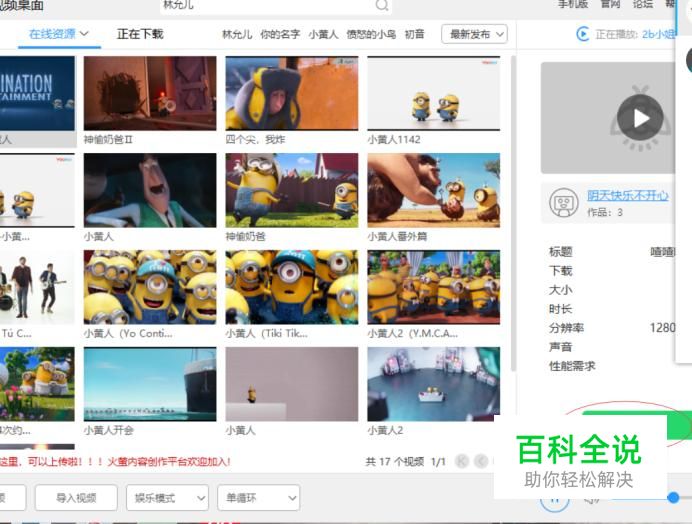Click the 时长 label

pyautogui.click(x=560, y=309)
